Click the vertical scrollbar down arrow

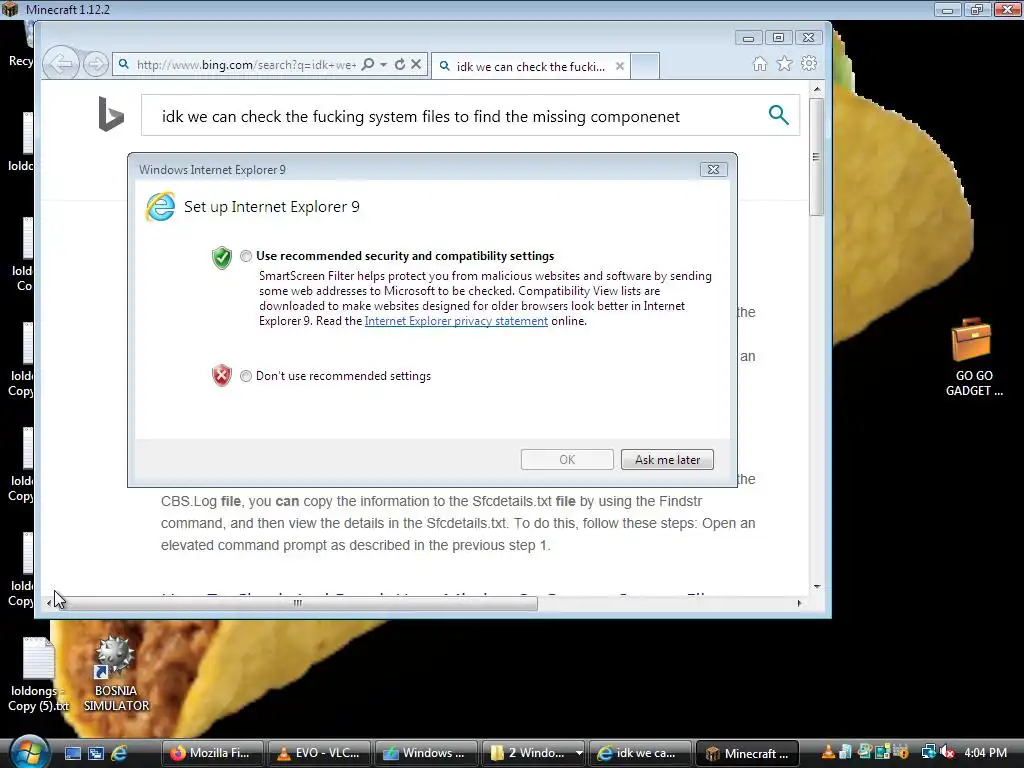coord(817,586)
